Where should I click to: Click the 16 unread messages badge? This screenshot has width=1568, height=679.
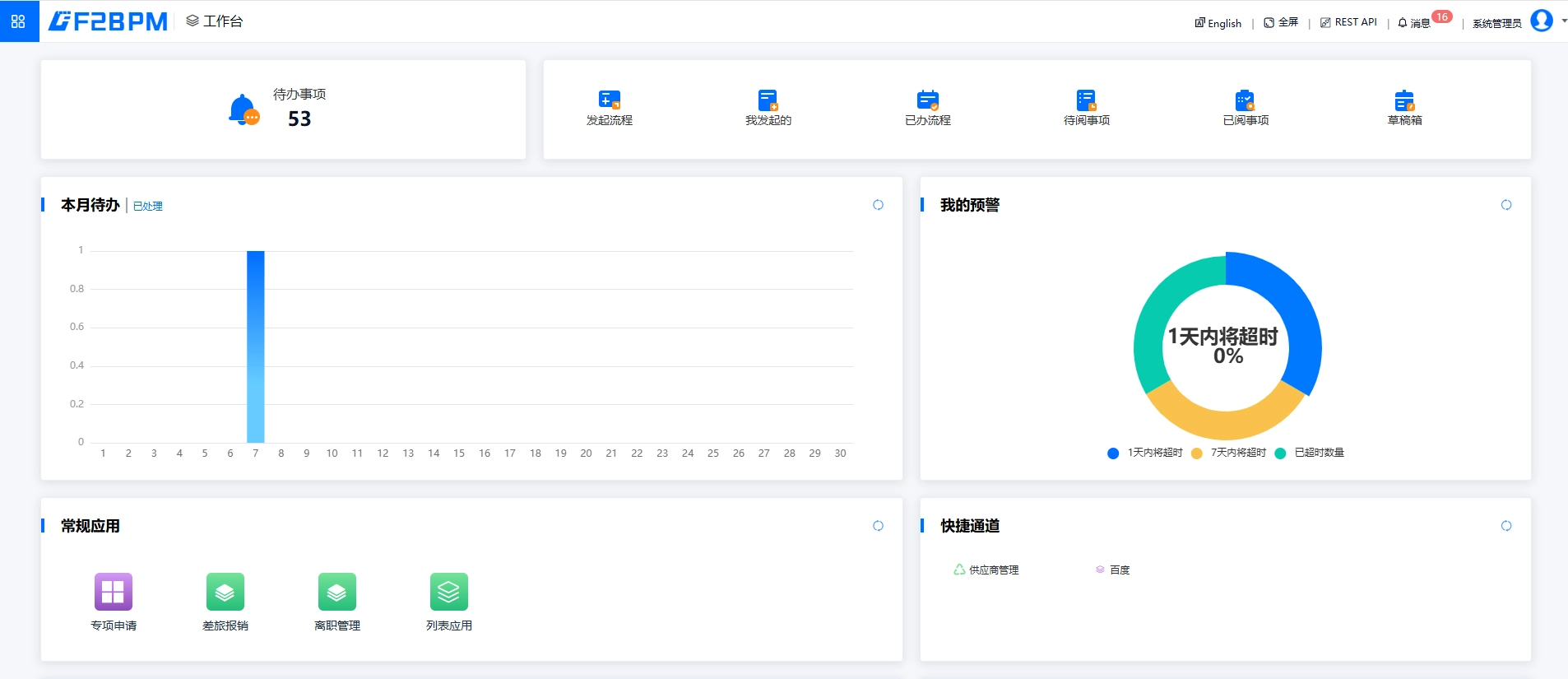(x=1442, y=16)
